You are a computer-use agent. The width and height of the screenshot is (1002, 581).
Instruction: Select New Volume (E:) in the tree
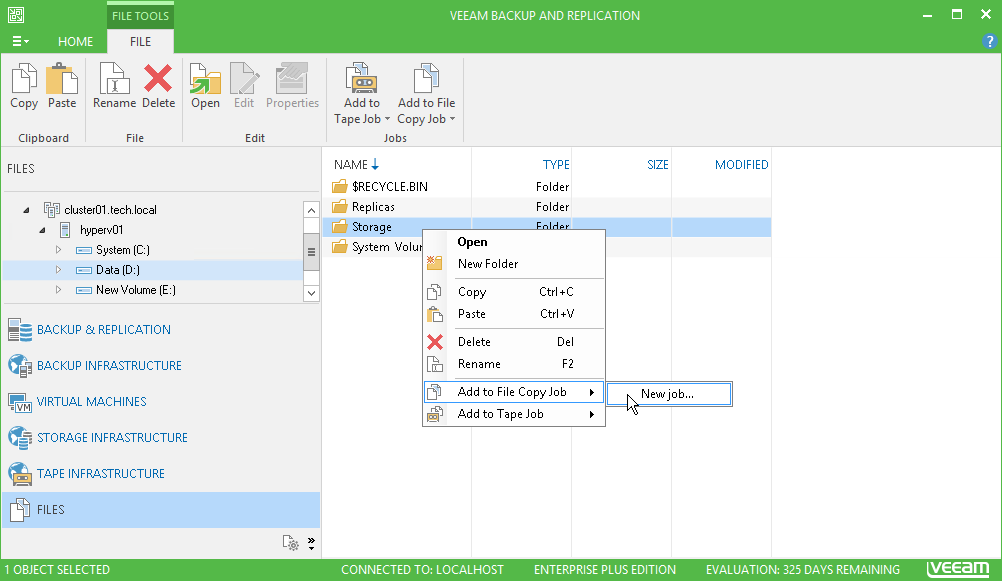(135, 290)
